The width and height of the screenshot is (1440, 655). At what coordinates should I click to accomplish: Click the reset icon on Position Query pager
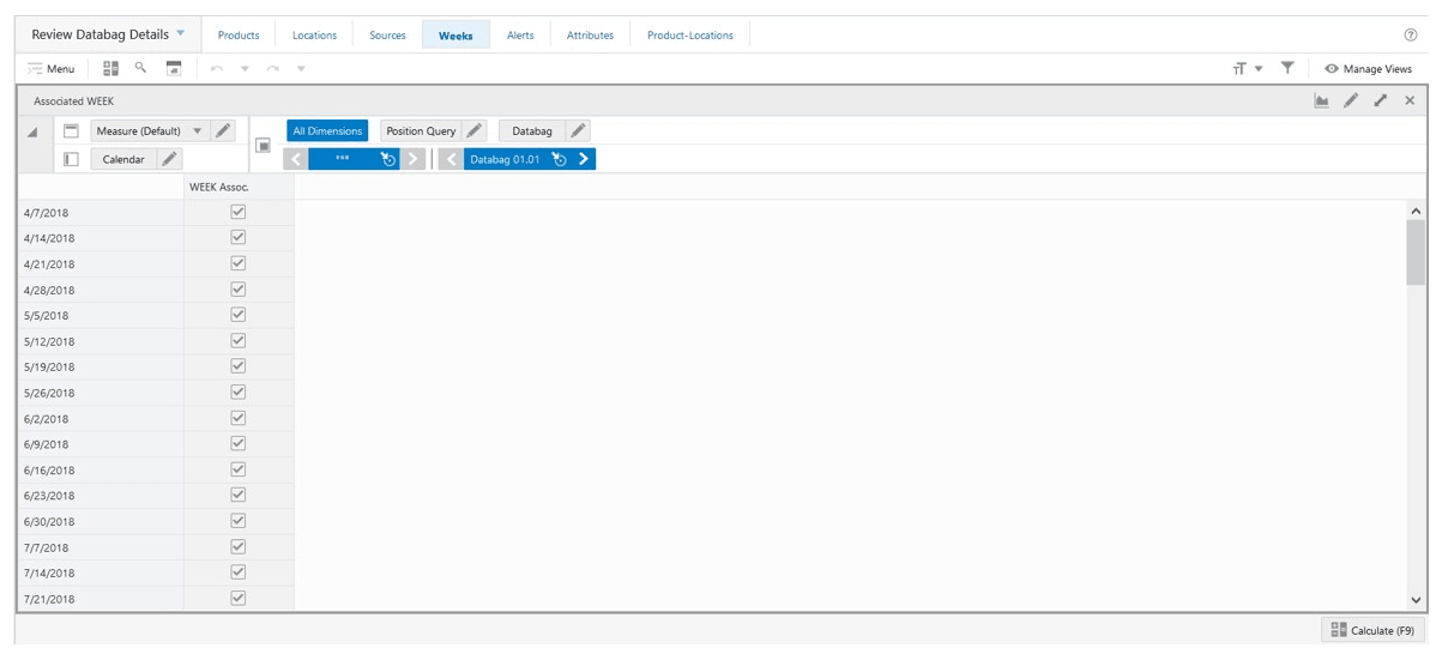coord(389,159)
